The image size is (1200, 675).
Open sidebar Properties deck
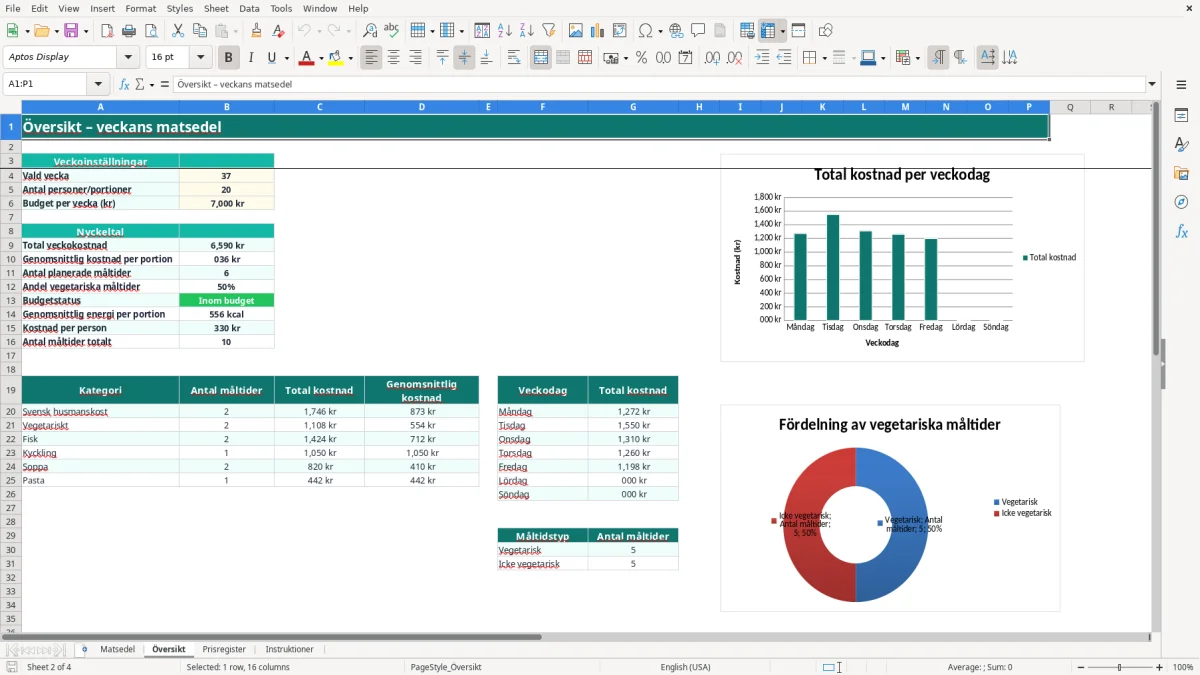tap(1181, 116)
